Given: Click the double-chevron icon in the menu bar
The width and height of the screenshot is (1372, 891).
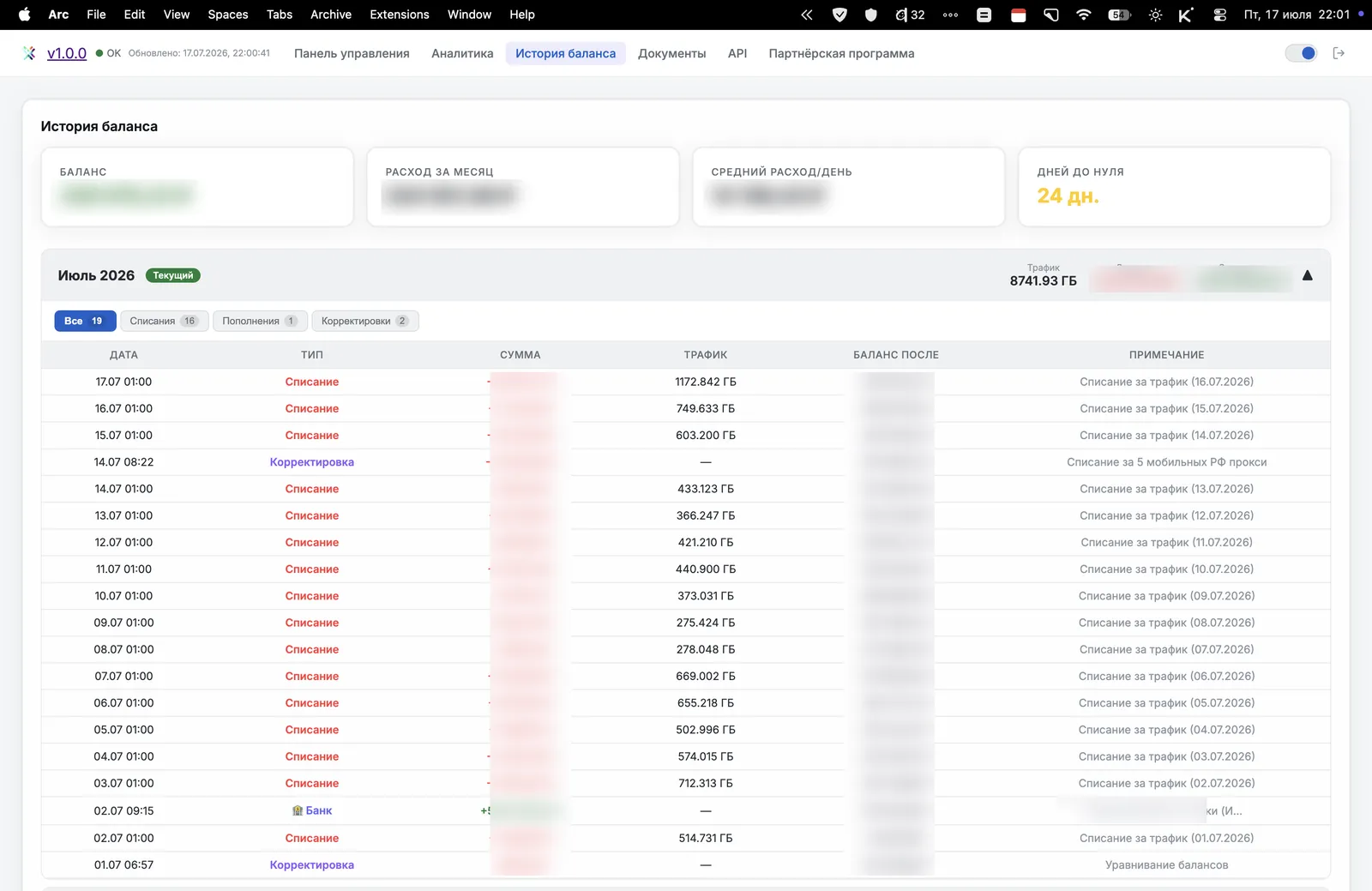Looking at the screenshot, I should point(807,15).
